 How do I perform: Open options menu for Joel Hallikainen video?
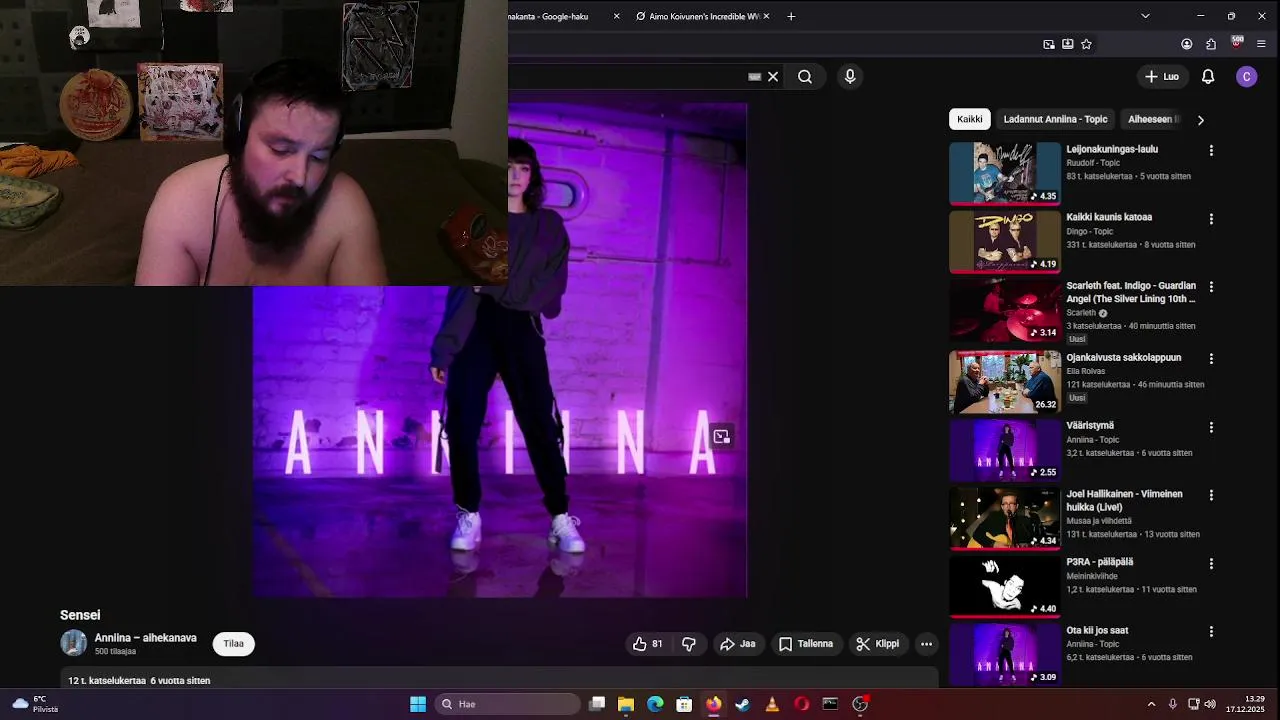click(1211, 495)
